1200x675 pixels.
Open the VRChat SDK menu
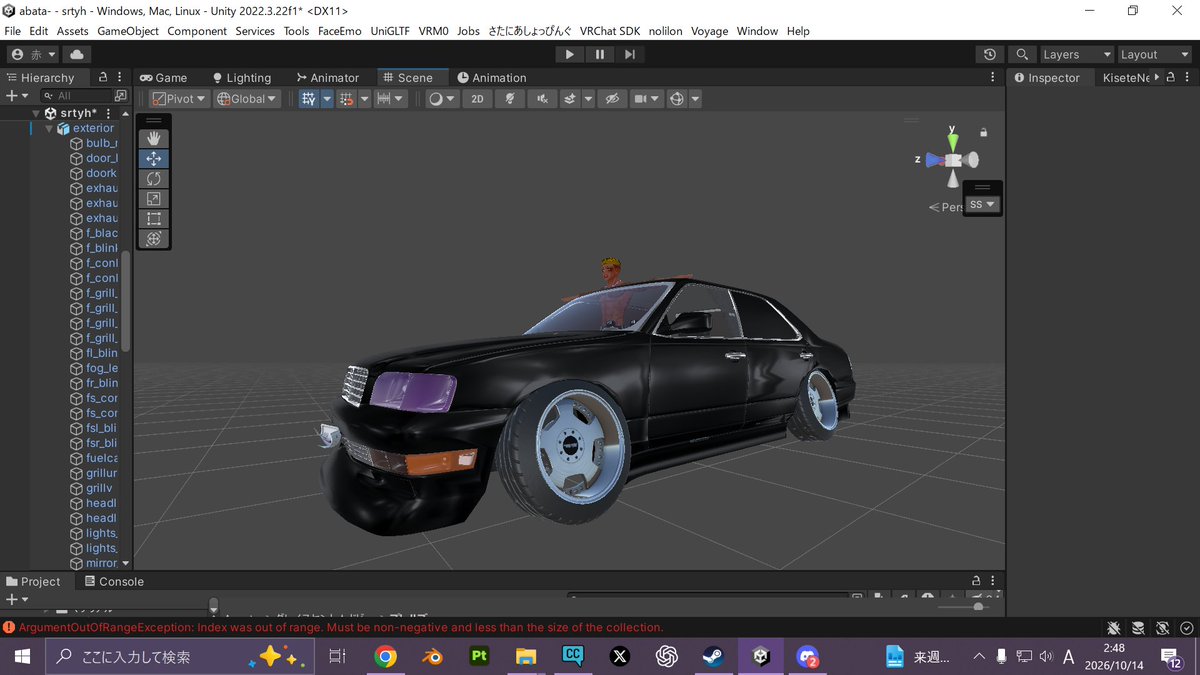pyautogui.click(x=610, y=31)
